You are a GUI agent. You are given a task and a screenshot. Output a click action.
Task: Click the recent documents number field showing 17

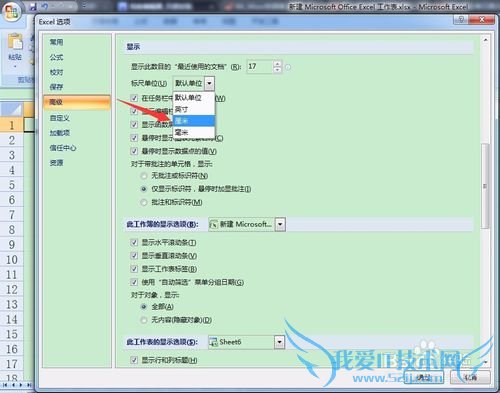[x=260, y=67]
